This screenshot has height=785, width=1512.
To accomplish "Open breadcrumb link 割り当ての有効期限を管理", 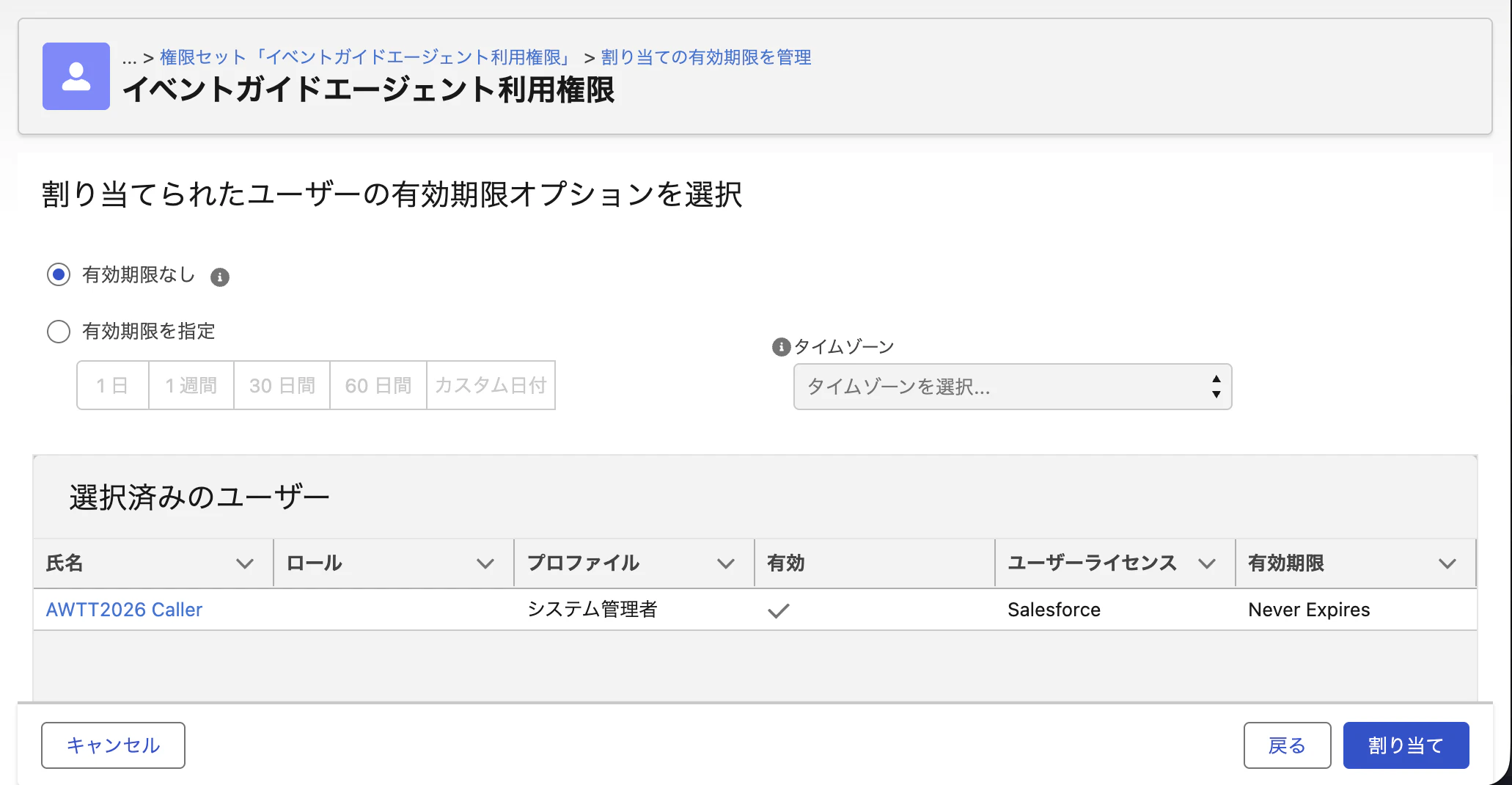I will tap(706, 57).
